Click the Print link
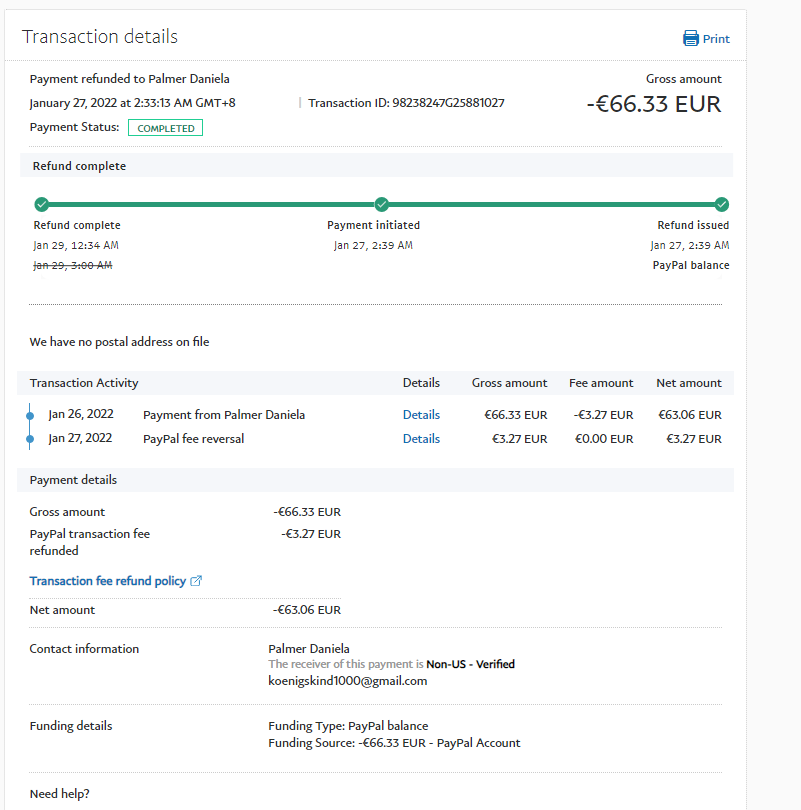 716,39
